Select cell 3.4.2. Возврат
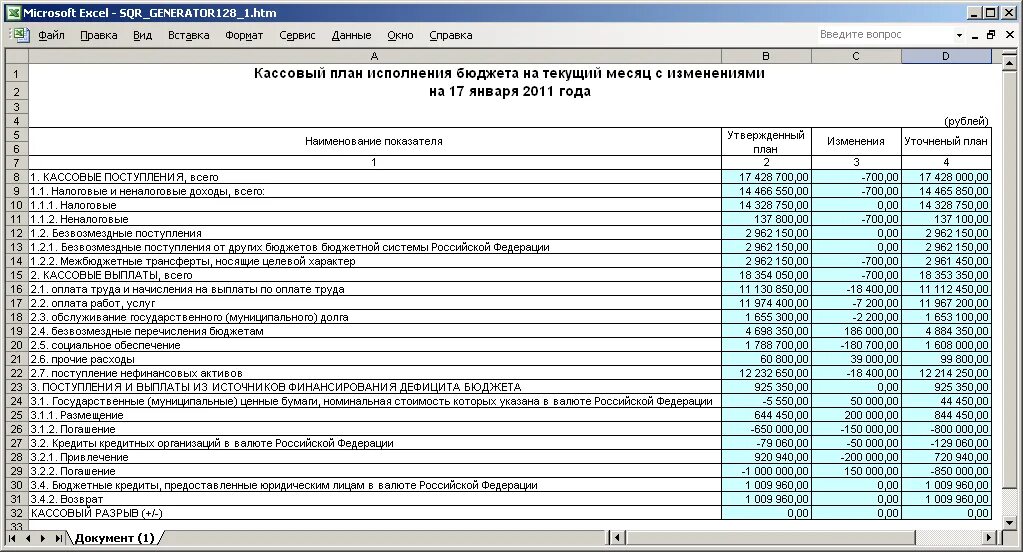Viewport: 1023px width, 552px height. (374, 499)
